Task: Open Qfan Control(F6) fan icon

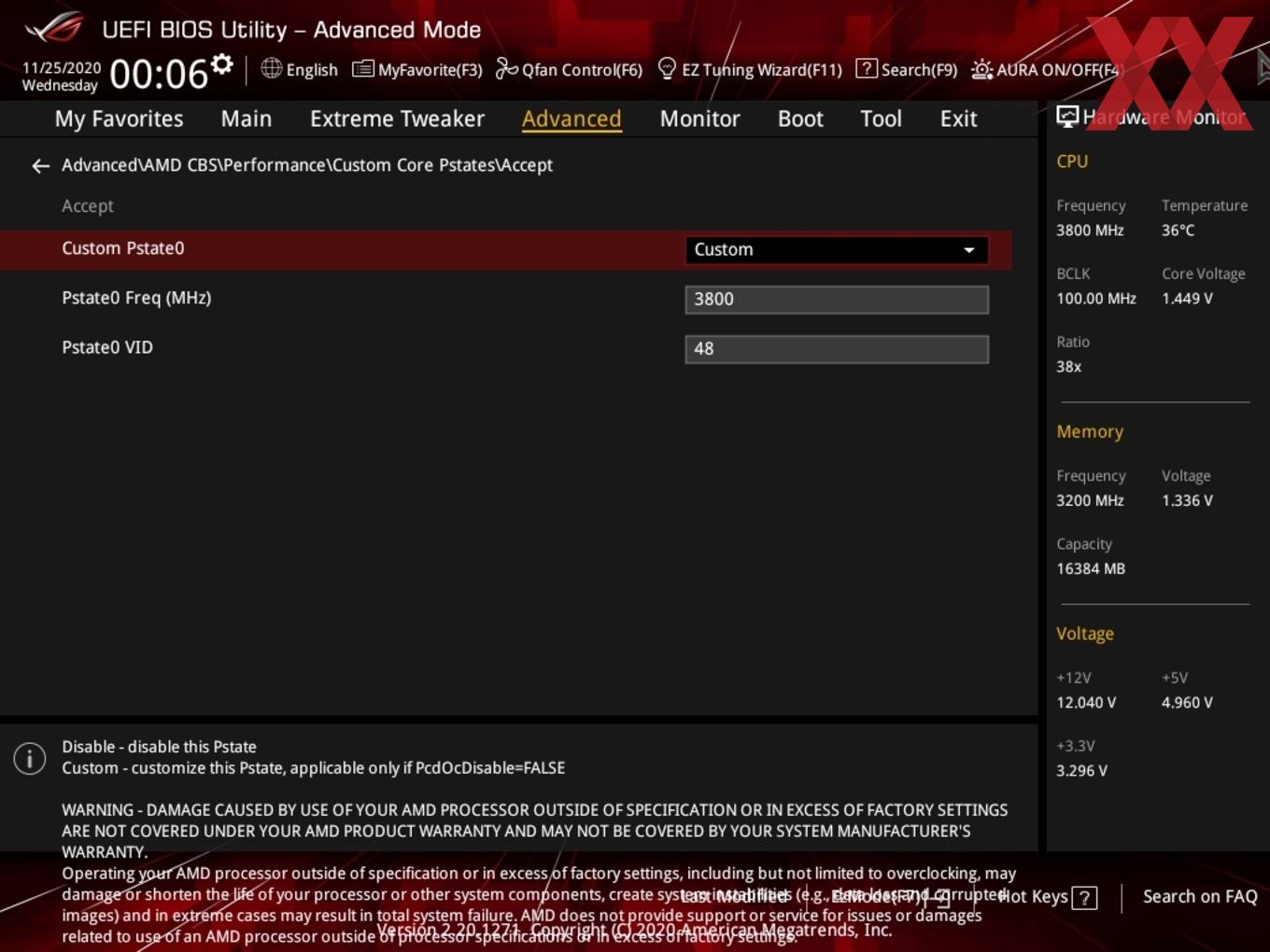Action: pyautogui.click(x=506, y=68)
